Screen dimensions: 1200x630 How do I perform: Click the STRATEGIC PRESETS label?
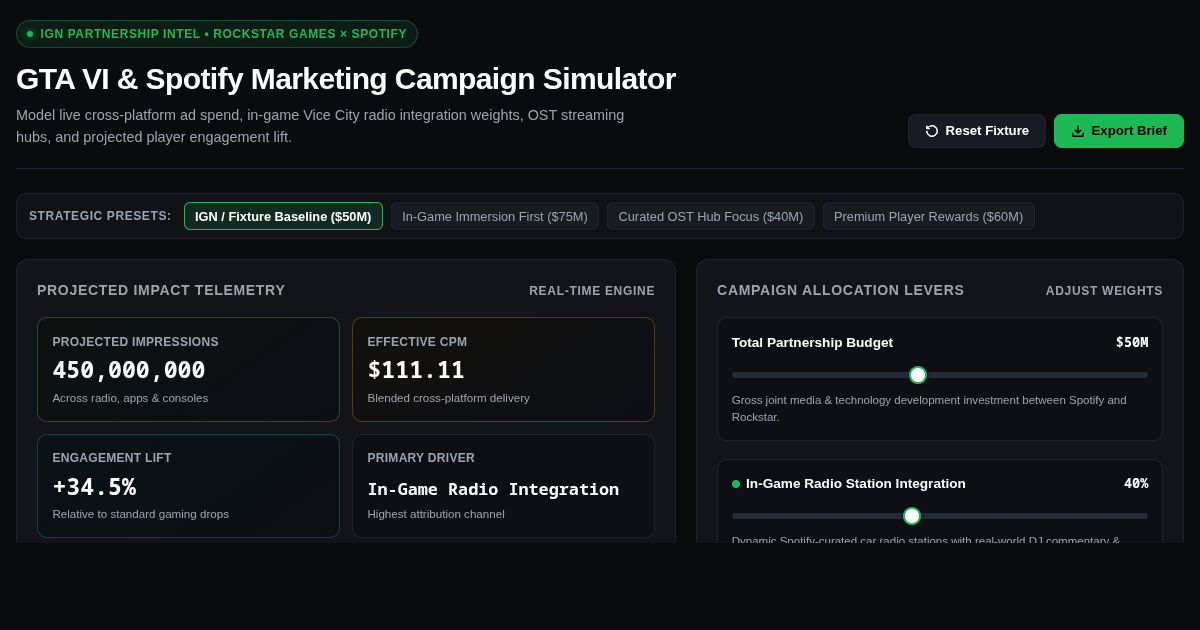[100, 216]
